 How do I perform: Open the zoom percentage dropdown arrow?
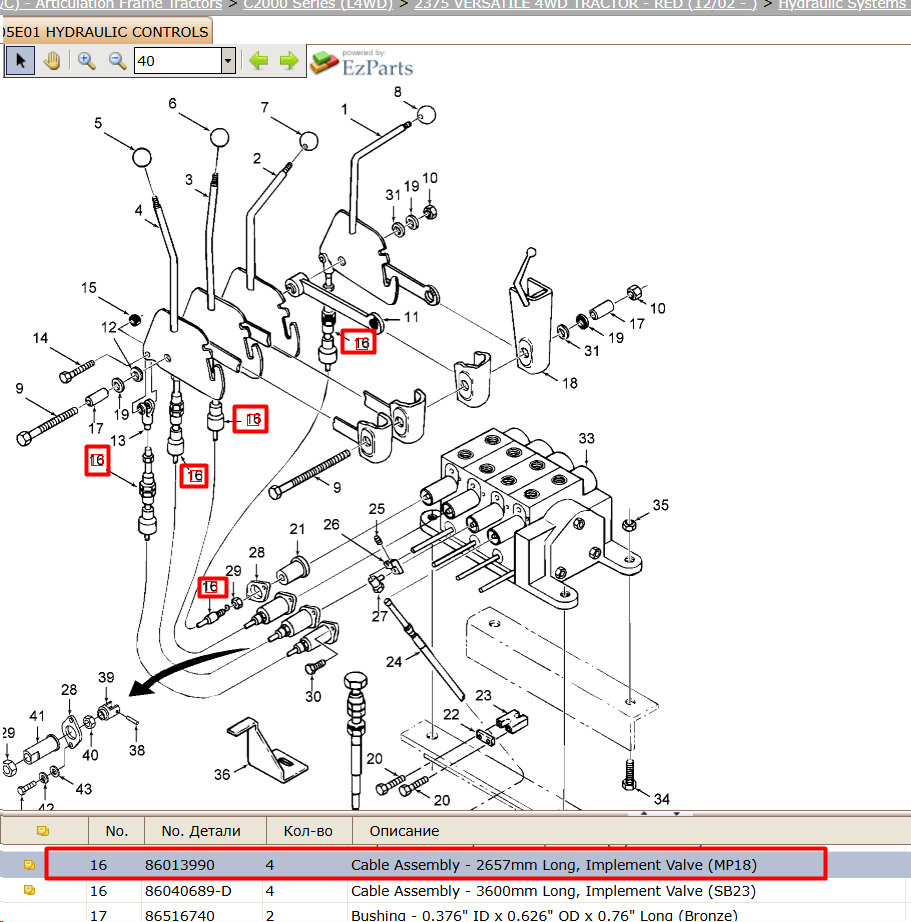(x=228, y=61)
